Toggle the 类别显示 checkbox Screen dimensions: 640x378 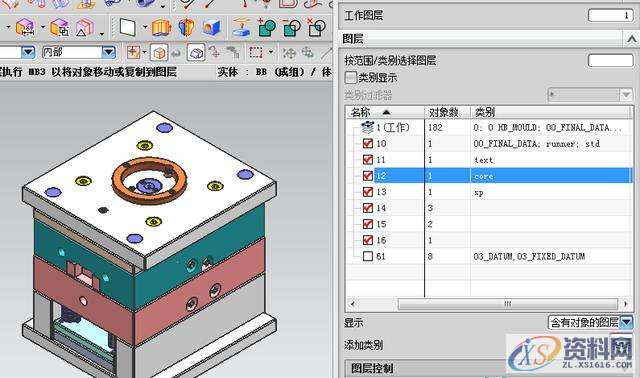351,78
